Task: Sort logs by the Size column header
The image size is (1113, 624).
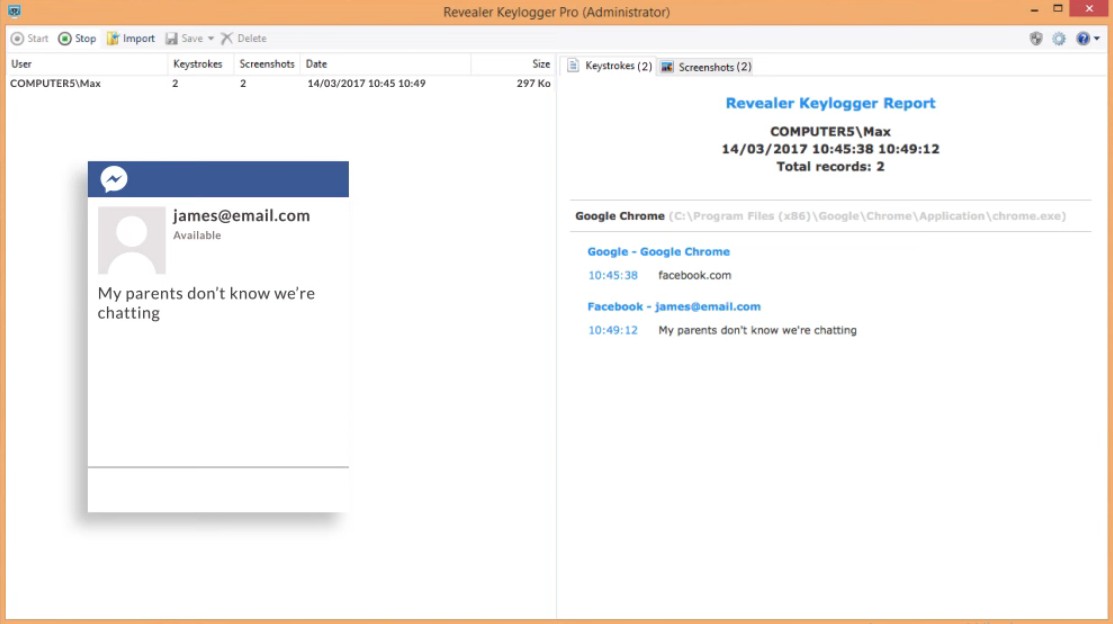Action: click(536, 63)
